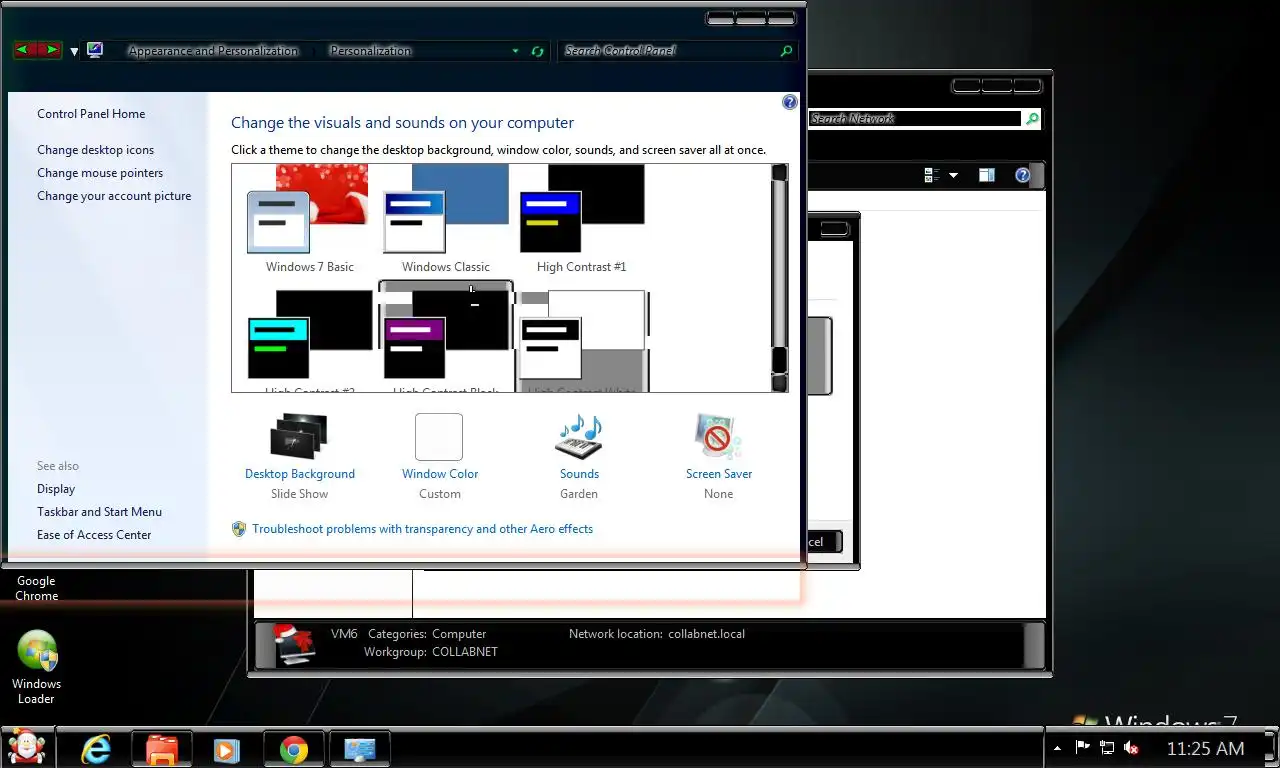Open recent pages dropdown beside navigation arrows
This screenshot has width=1280, height=768.
click(74, 51)
